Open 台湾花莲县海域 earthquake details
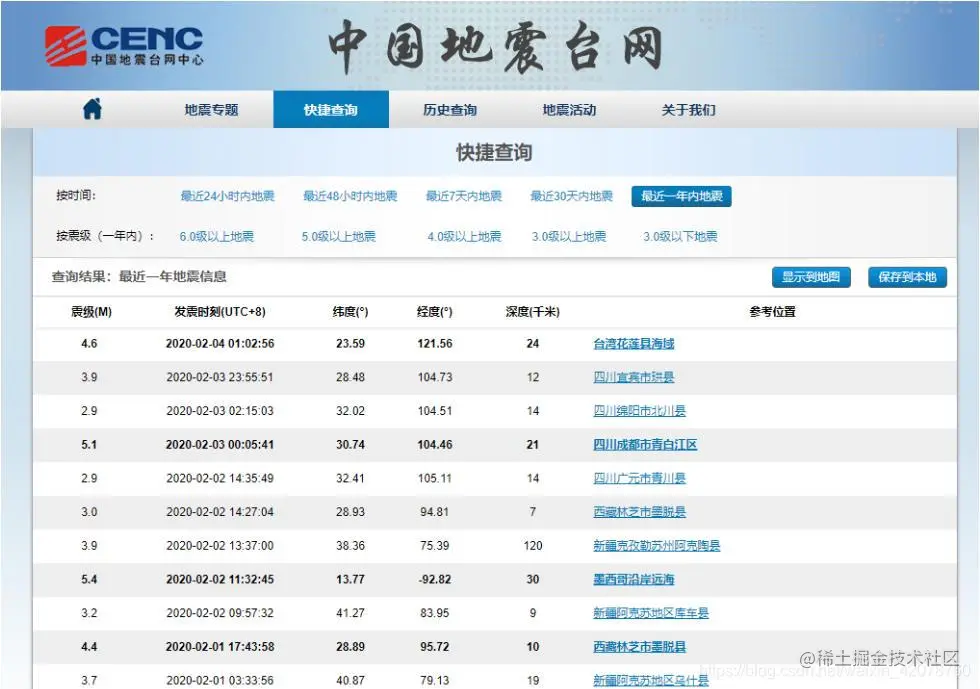The image size is (980, 689). pyautogui.click(x=634, y=344)
